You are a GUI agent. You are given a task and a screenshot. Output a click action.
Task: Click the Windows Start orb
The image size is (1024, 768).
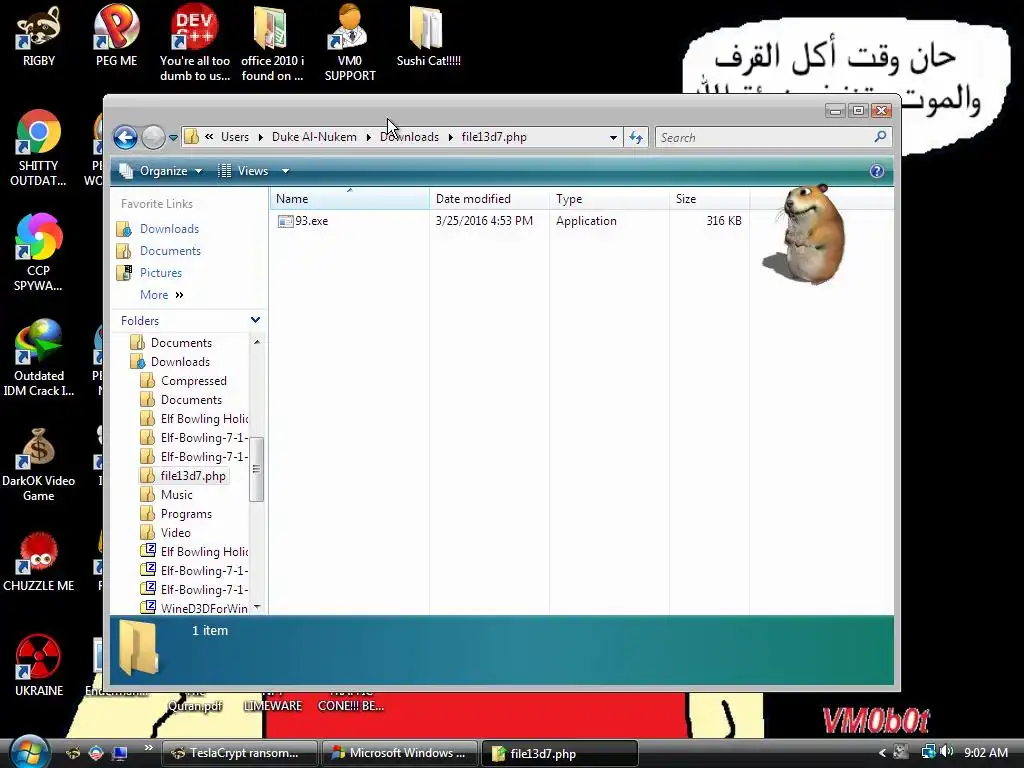click(x=28, y=752)
